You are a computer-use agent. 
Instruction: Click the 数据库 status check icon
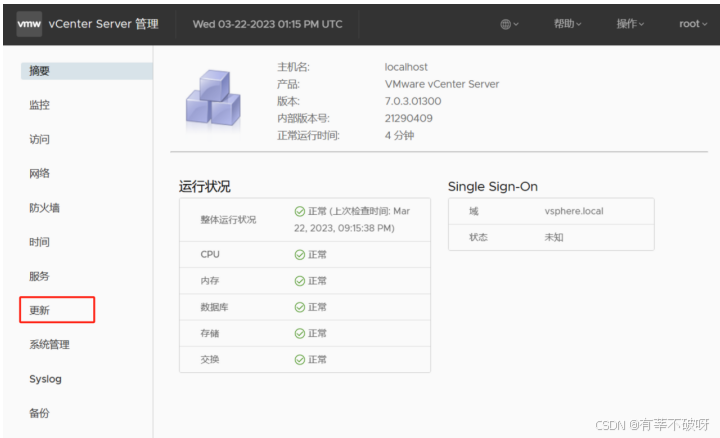(300, 307)
